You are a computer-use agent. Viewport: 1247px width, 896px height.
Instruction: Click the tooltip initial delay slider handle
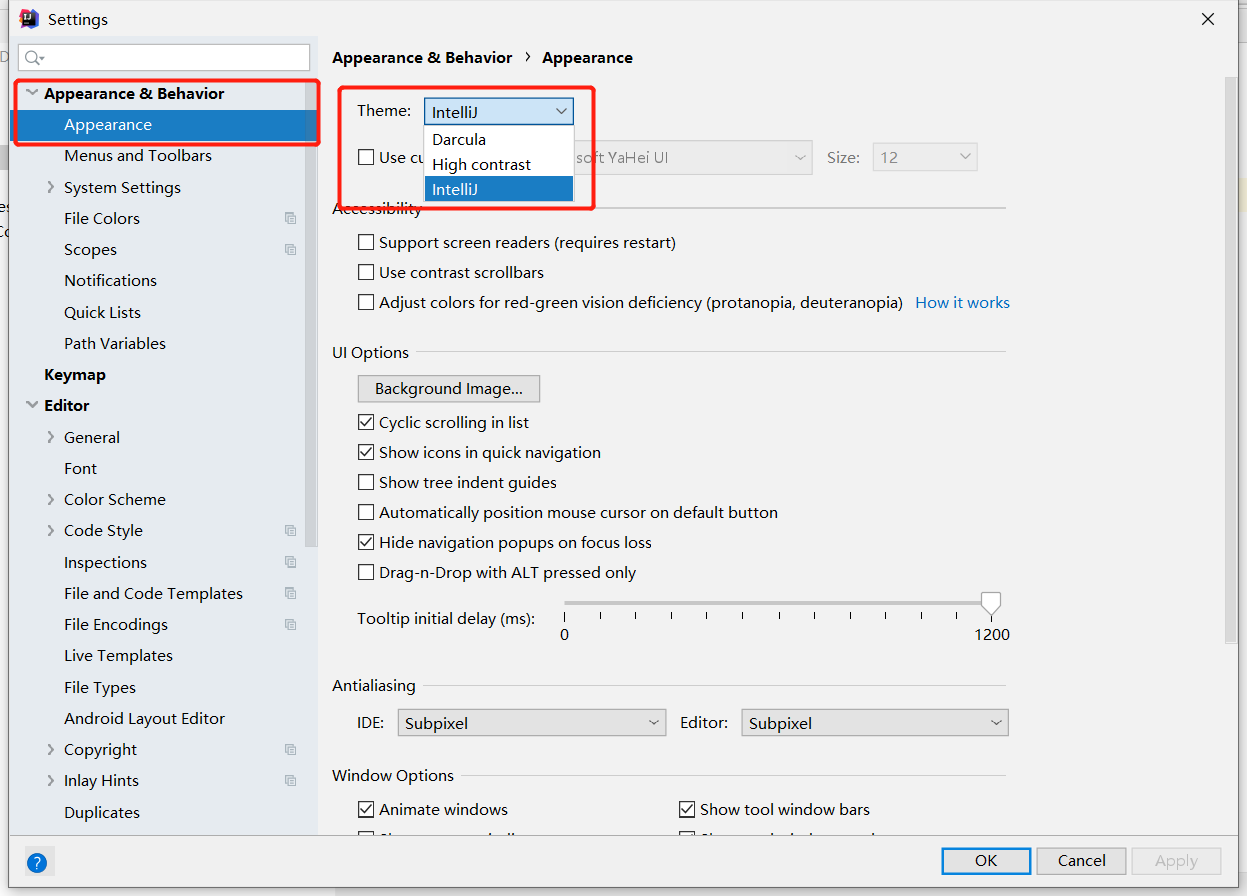pyautogui.click(x=990, y=603)
